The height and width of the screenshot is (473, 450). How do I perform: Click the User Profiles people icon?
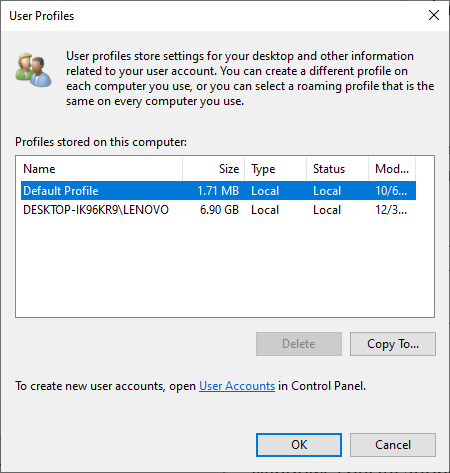[33, 70]
